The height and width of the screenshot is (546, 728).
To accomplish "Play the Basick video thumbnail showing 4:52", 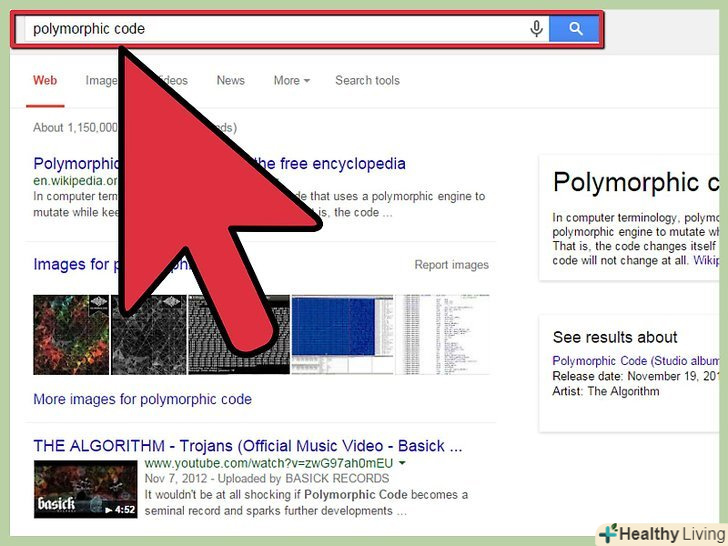I will point(85,489).
